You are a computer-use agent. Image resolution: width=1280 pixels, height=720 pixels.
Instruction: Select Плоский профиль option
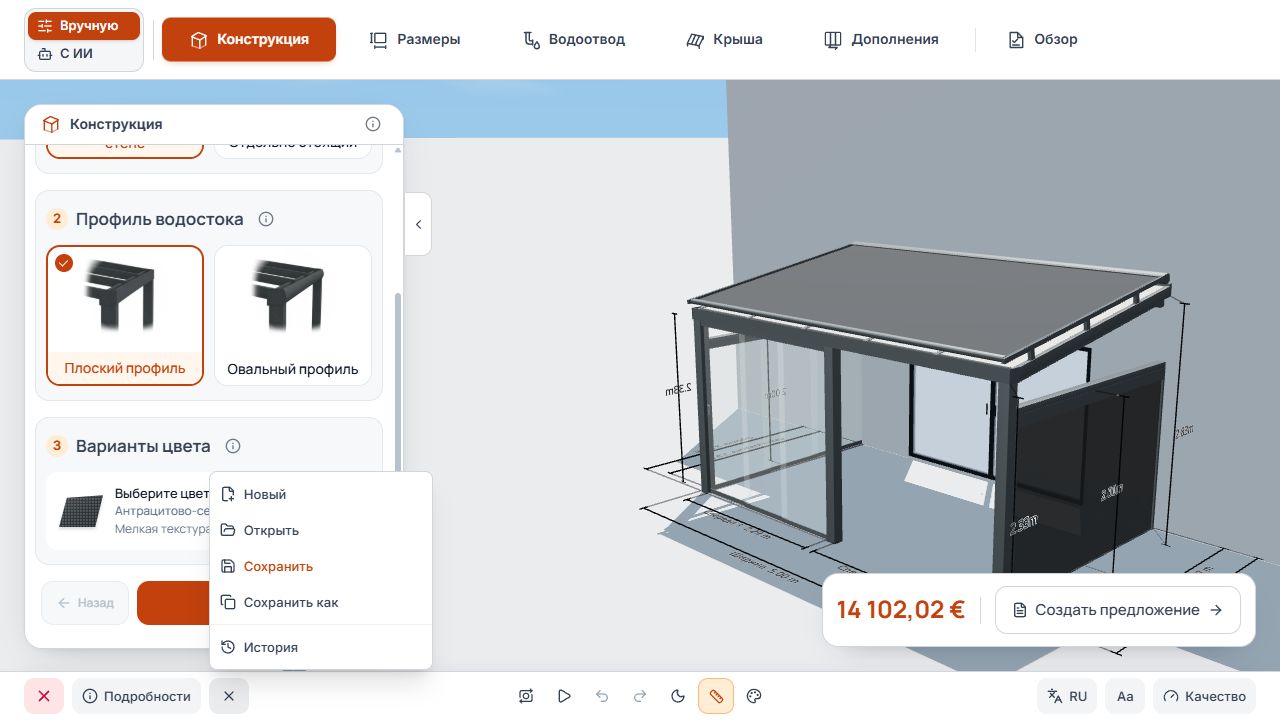point(125,316)
